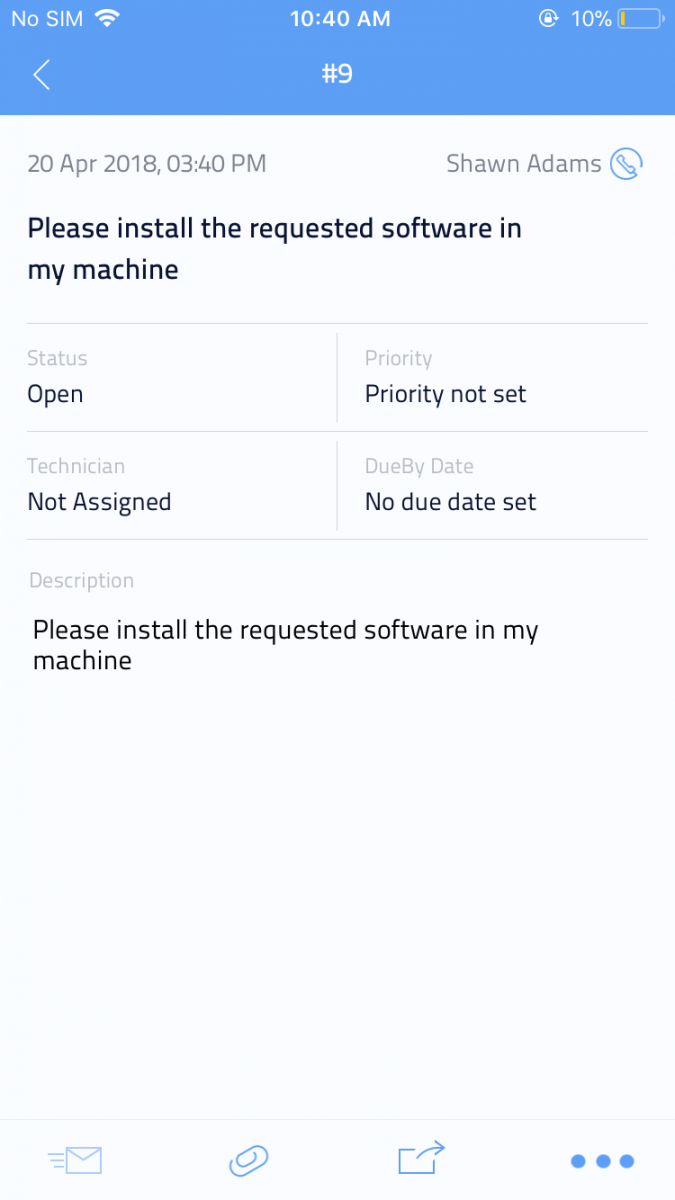This screenshot has width=675, height=1200.
Task: Tap the description body text
Action: pyautogui.click(x=285, y=645)
